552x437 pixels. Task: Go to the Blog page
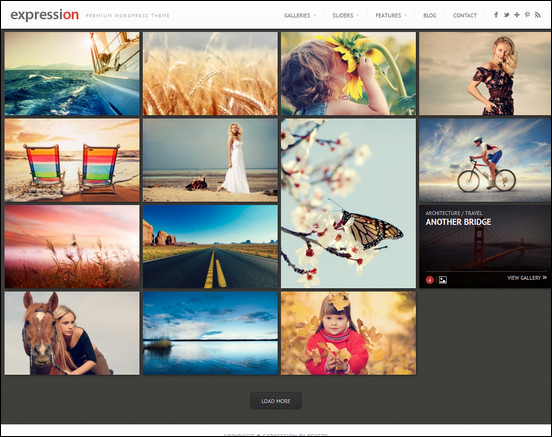coord(429,15)
